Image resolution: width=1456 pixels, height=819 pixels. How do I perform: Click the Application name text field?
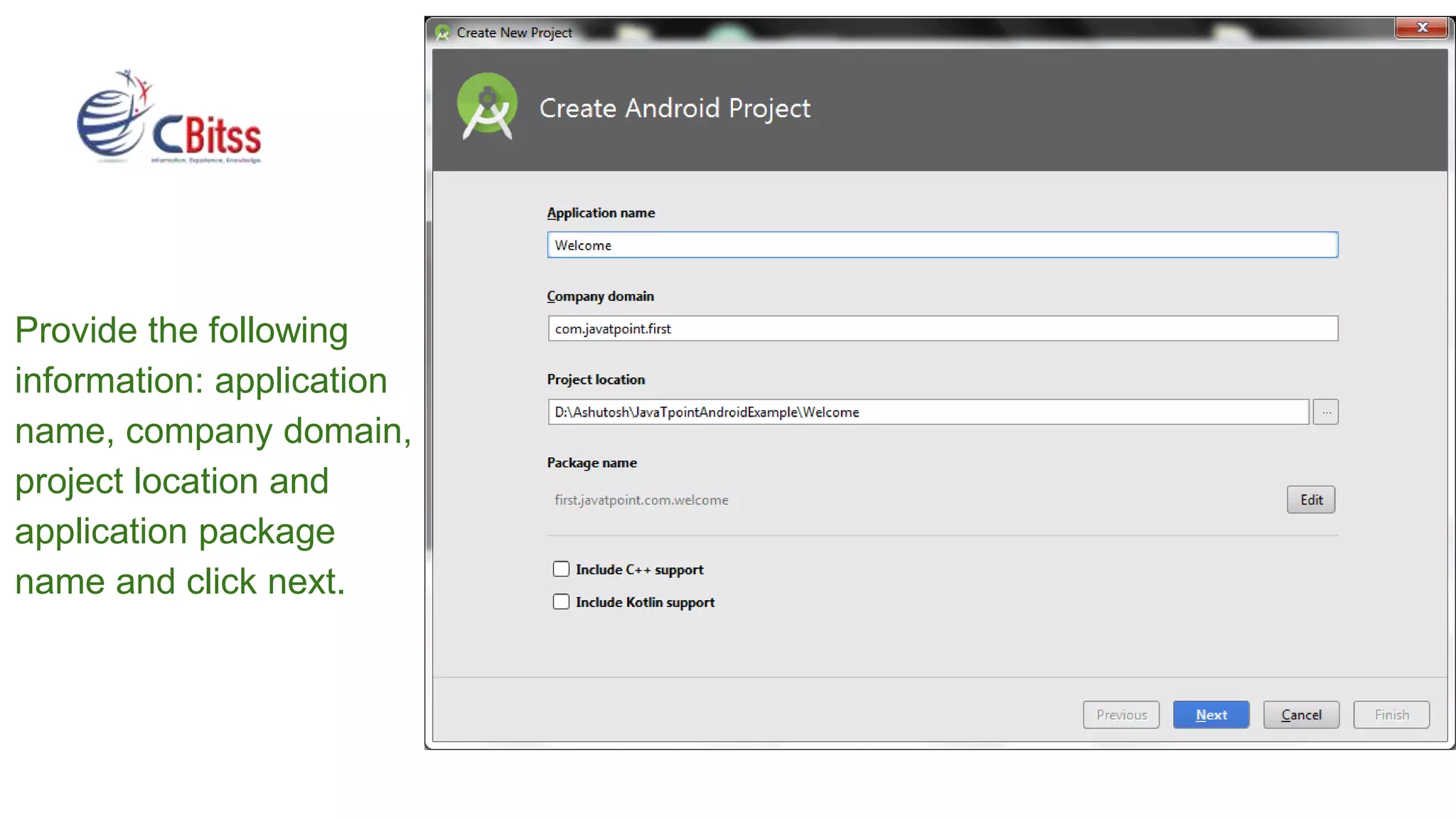(x=942, y=245)
